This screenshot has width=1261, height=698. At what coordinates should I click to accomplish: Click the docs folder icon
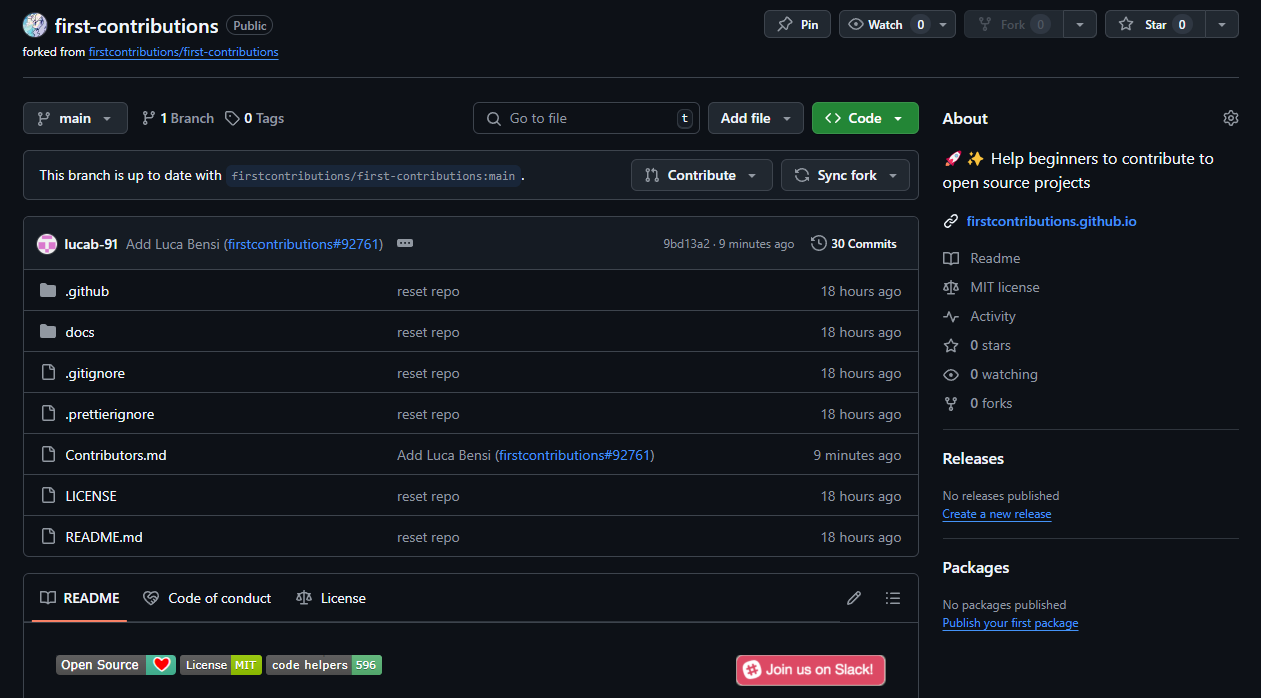[48, 332]
